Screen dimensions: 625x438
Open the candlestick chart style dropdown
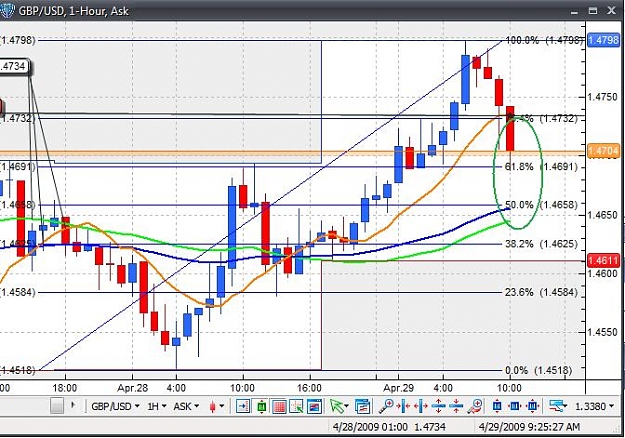tap(216, 406)
